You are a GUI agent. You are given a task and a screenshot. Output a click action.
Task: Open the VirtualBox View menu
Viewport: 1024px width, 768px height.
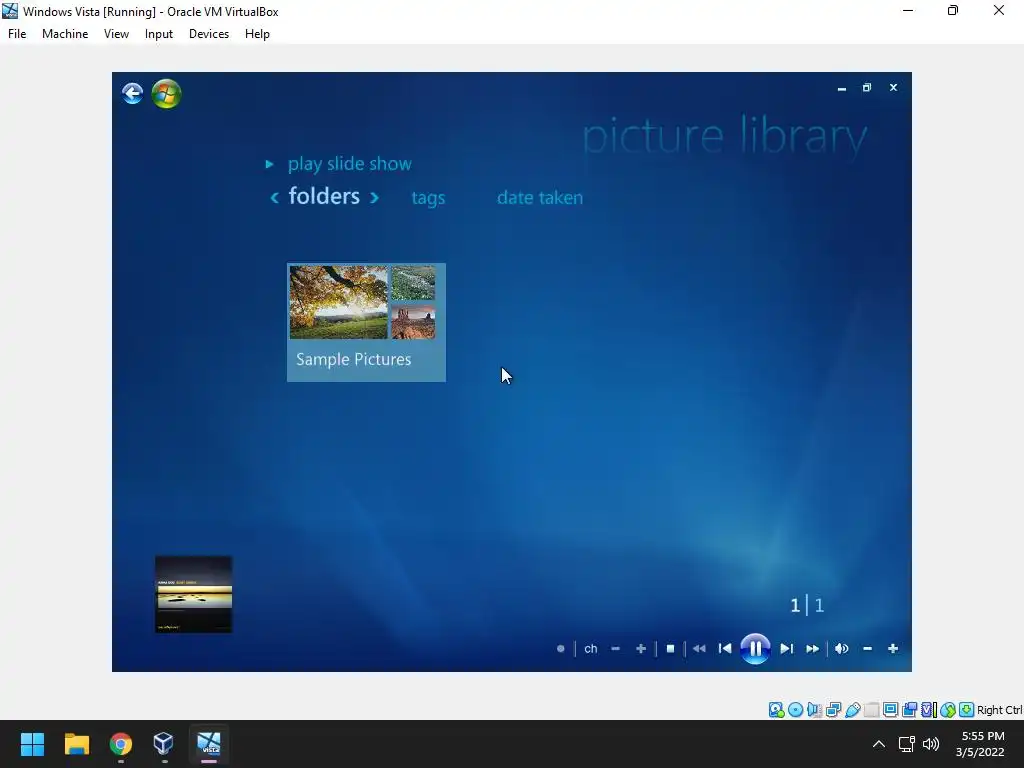pos(116,34)
